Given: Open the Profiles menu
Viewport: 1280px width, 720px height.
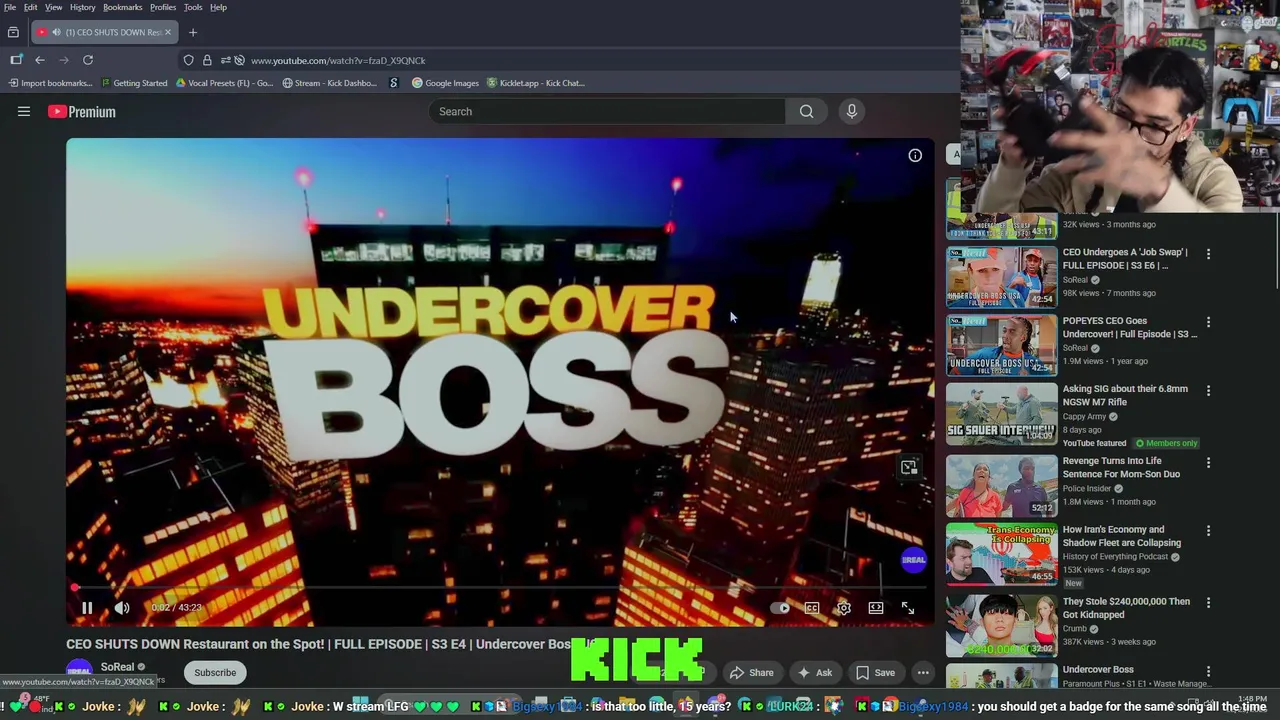Looking at the screenshot, I should (x=163, y=7).
